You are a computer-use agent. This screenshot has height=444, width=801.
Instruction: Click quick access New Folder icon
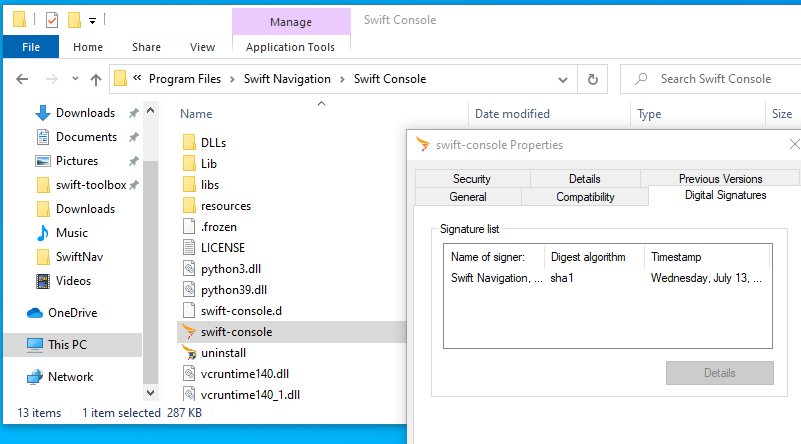tap(74, 20)
